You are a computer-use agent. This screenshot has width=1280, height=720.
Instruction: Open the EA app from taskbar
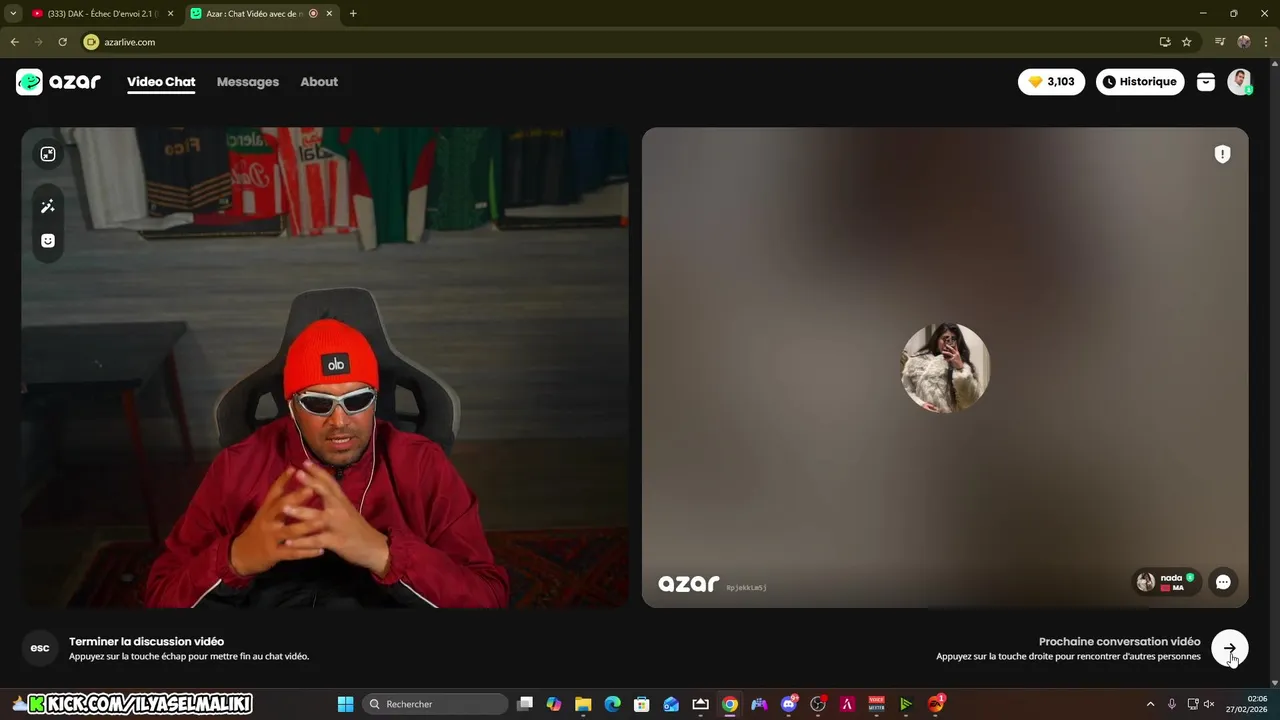tap(936, 704)
